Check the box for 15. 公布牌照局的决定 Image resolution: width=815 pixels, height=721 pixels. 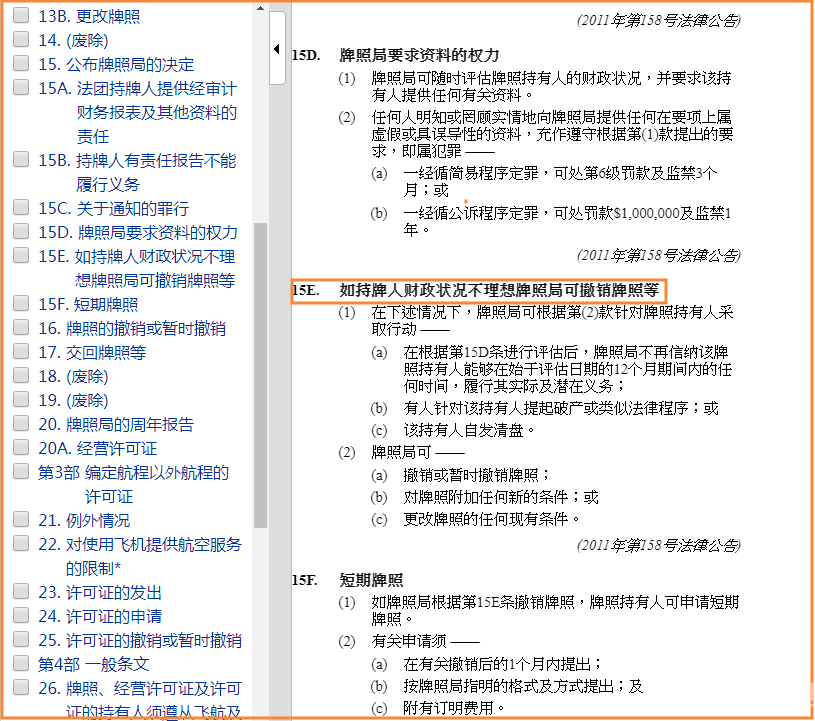tap(21, 63)
